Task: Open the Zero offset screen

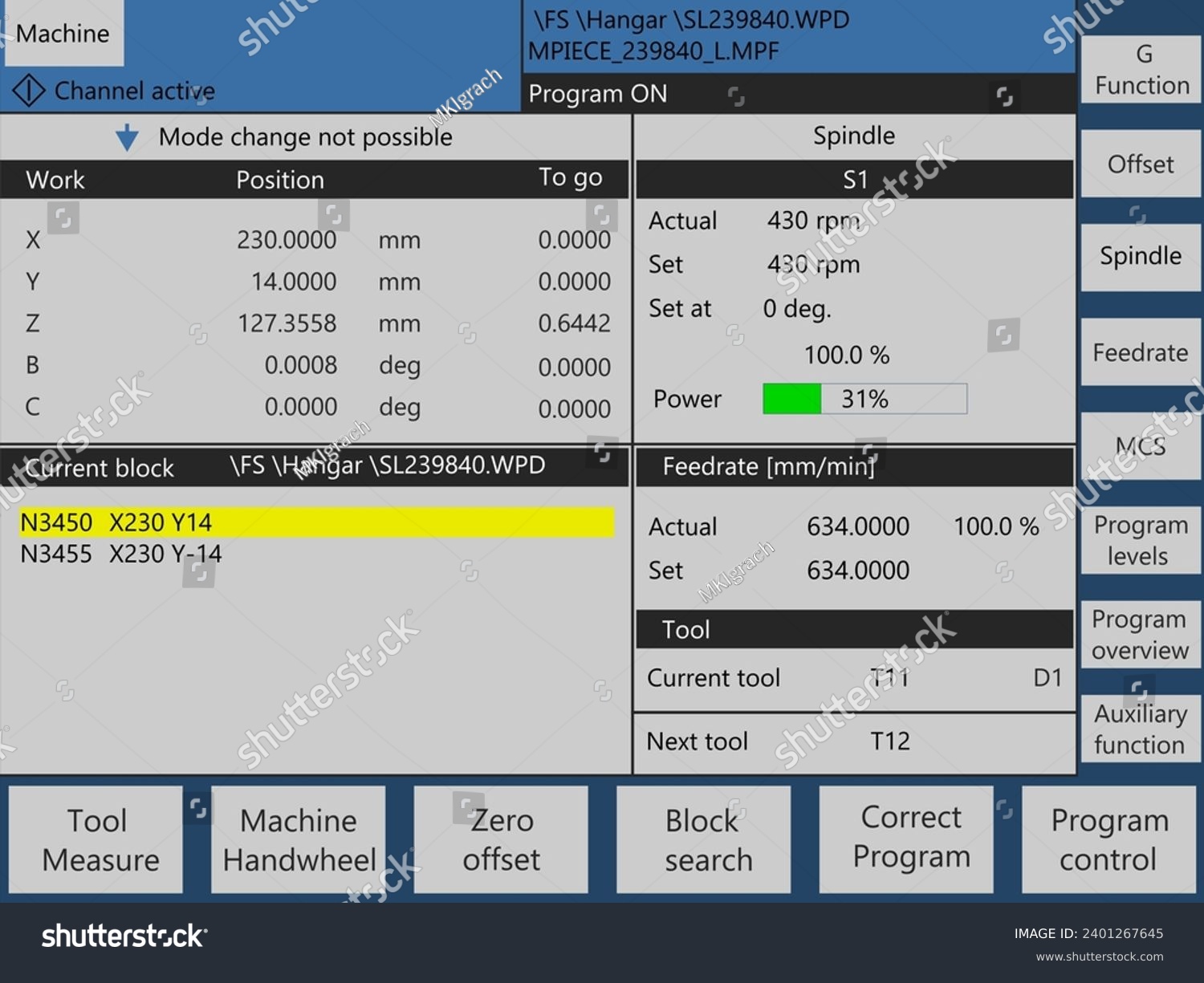Action: (500, 839)
